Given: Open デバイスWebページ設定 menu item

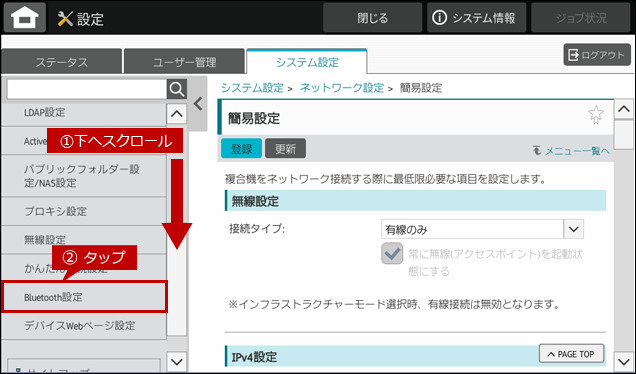Looking at the screenshot, I should [x=84, y=325].
